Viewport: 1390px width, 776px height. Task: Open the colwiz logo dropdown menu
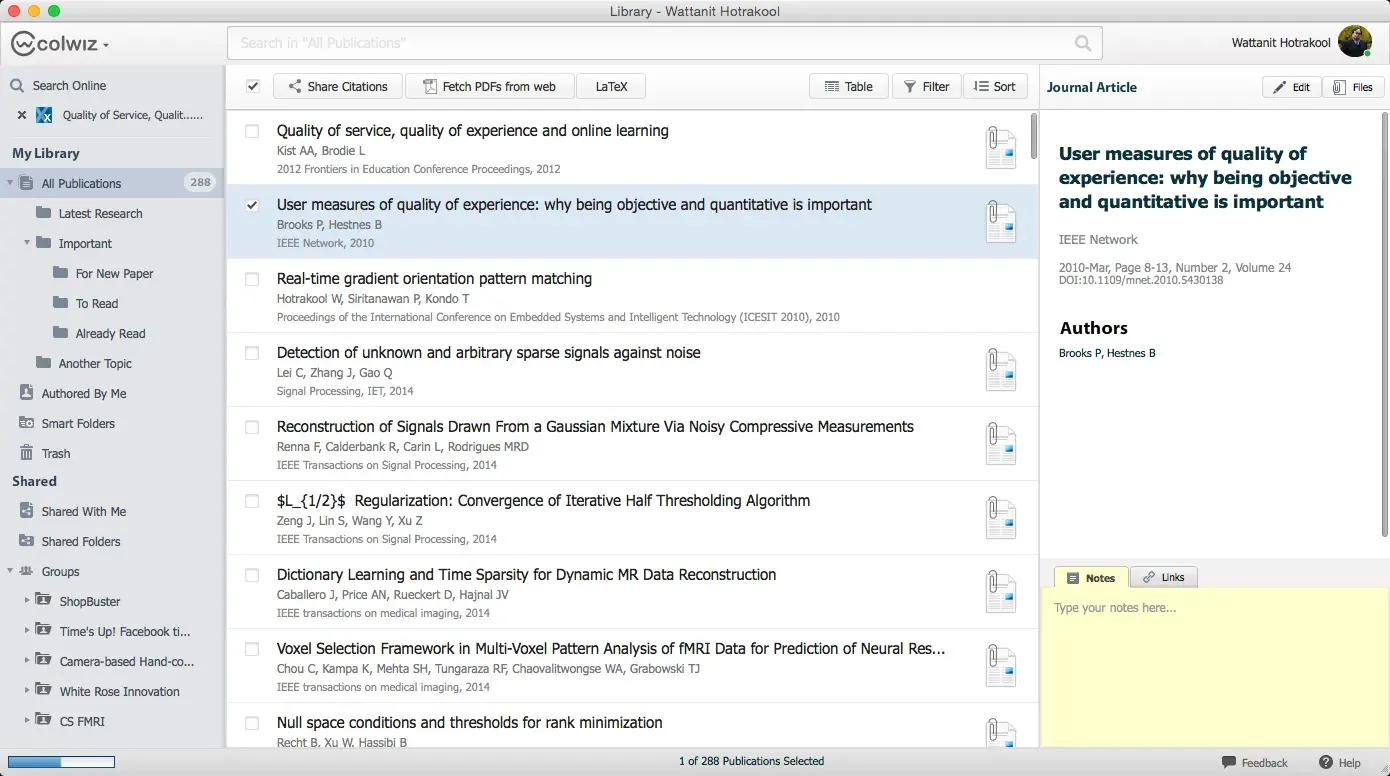(60, 44)
